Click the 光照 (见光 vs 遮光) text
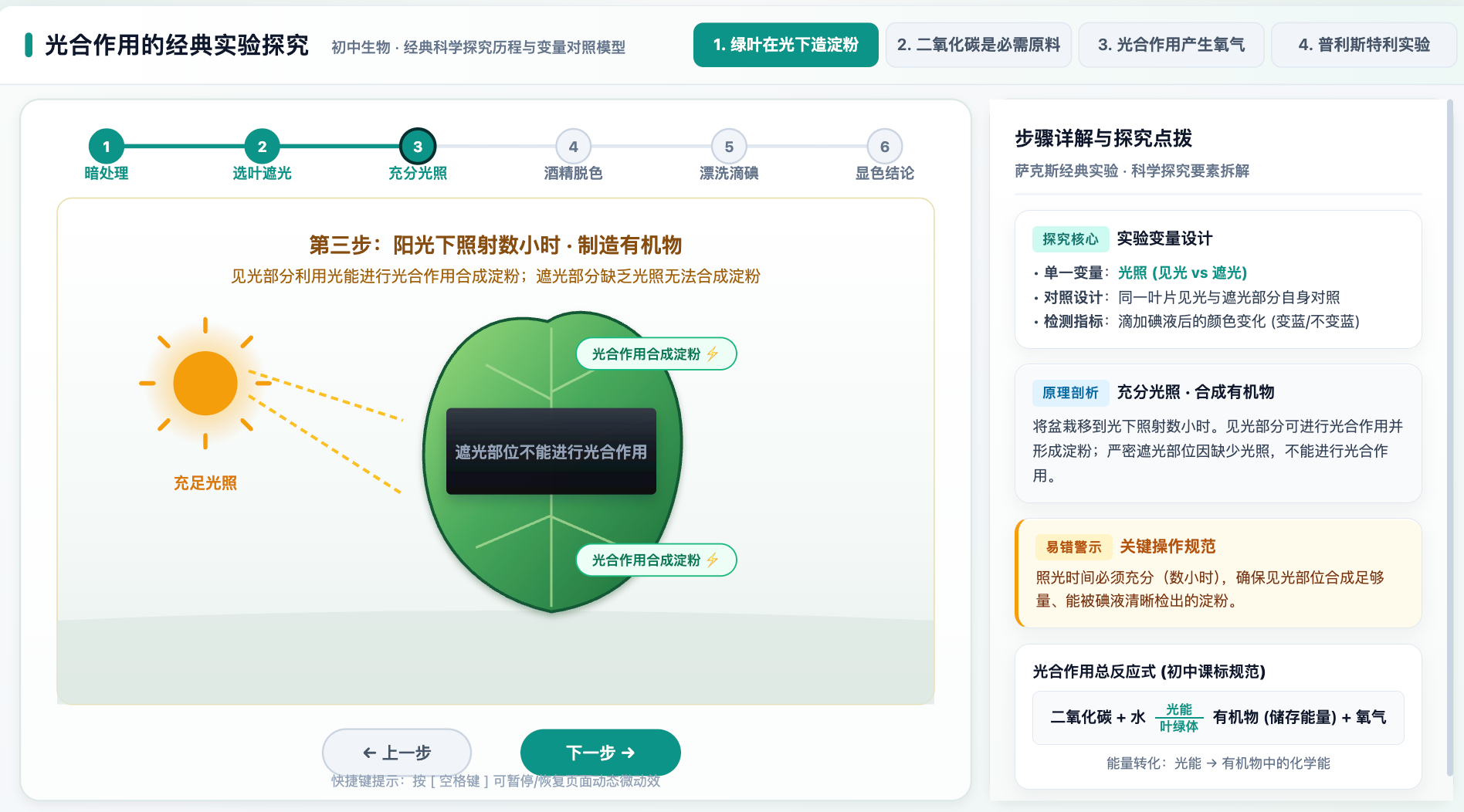1464x812 pixels. pyautogui.click(x=1182, y=272)
